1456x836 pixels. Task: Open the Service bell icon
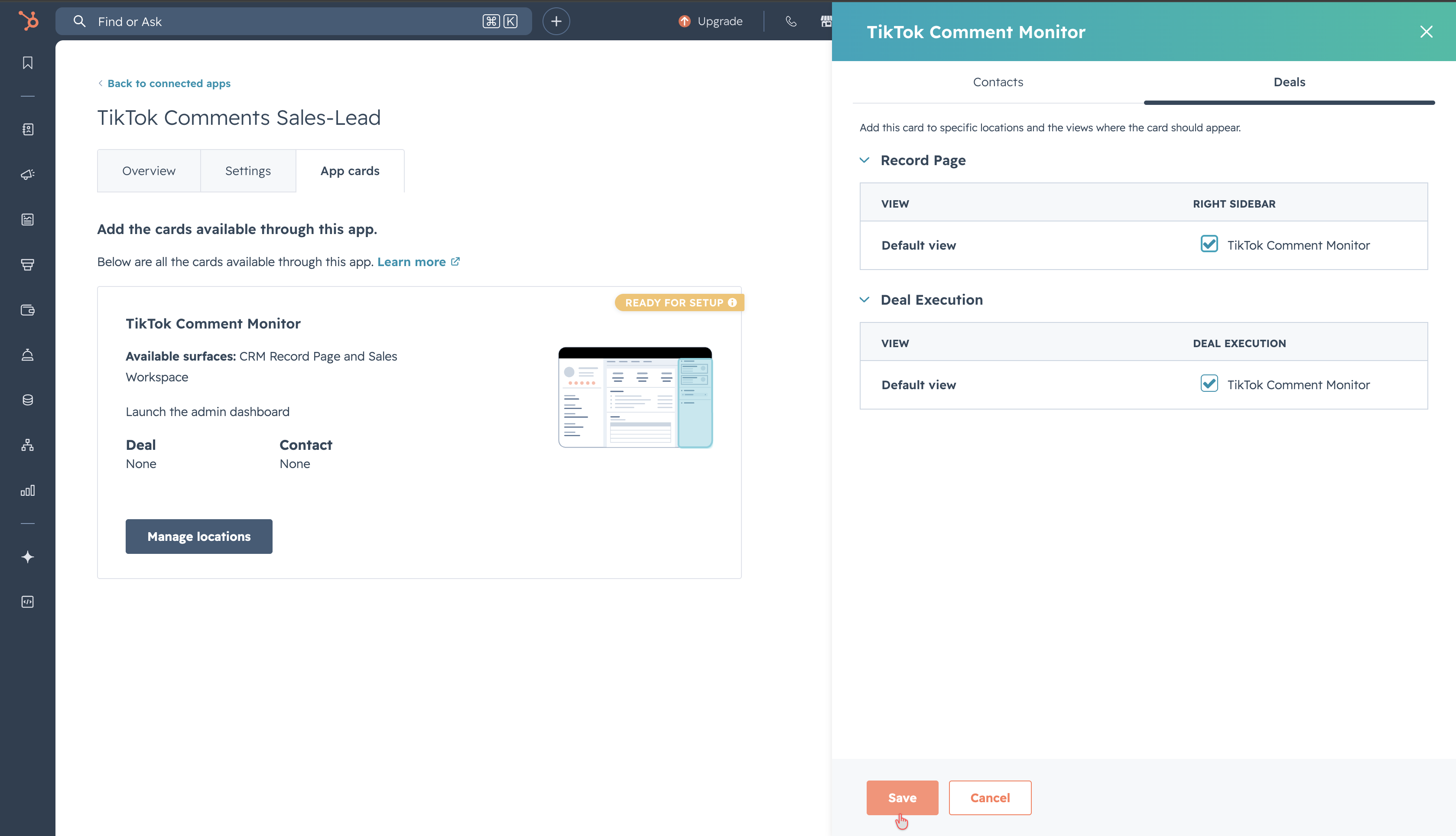[x=28, y=355]
